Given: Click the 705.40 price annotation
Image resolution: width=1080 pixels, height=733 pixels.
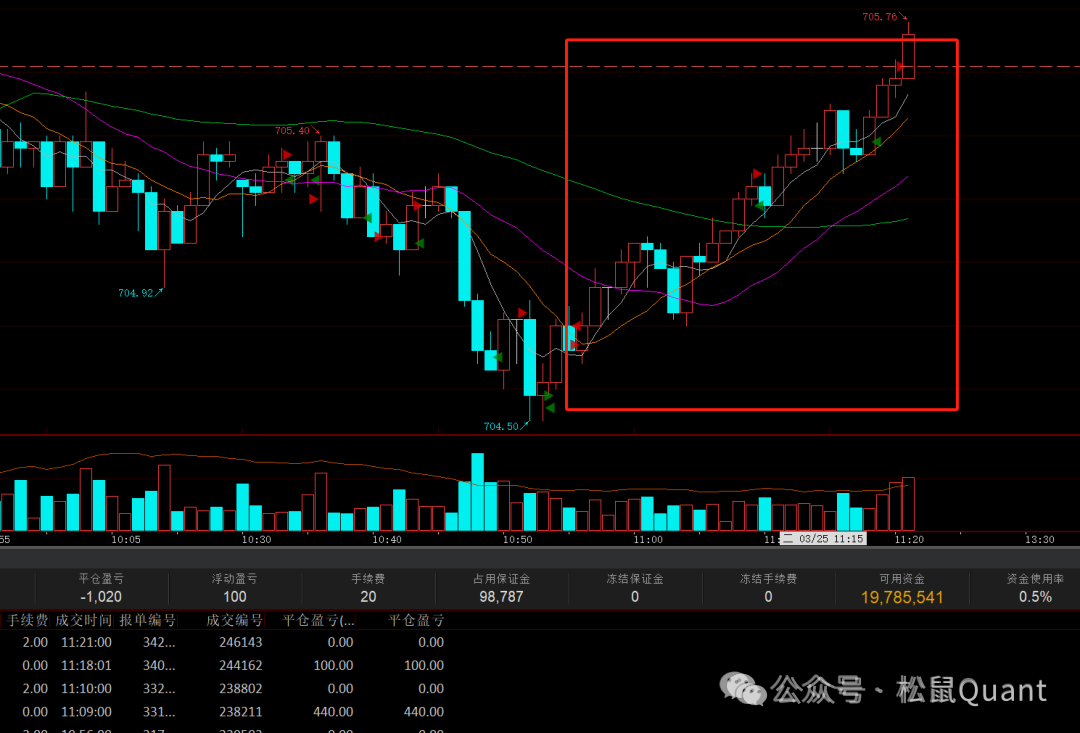Looking at the screenshot, I should pos(292,130).
